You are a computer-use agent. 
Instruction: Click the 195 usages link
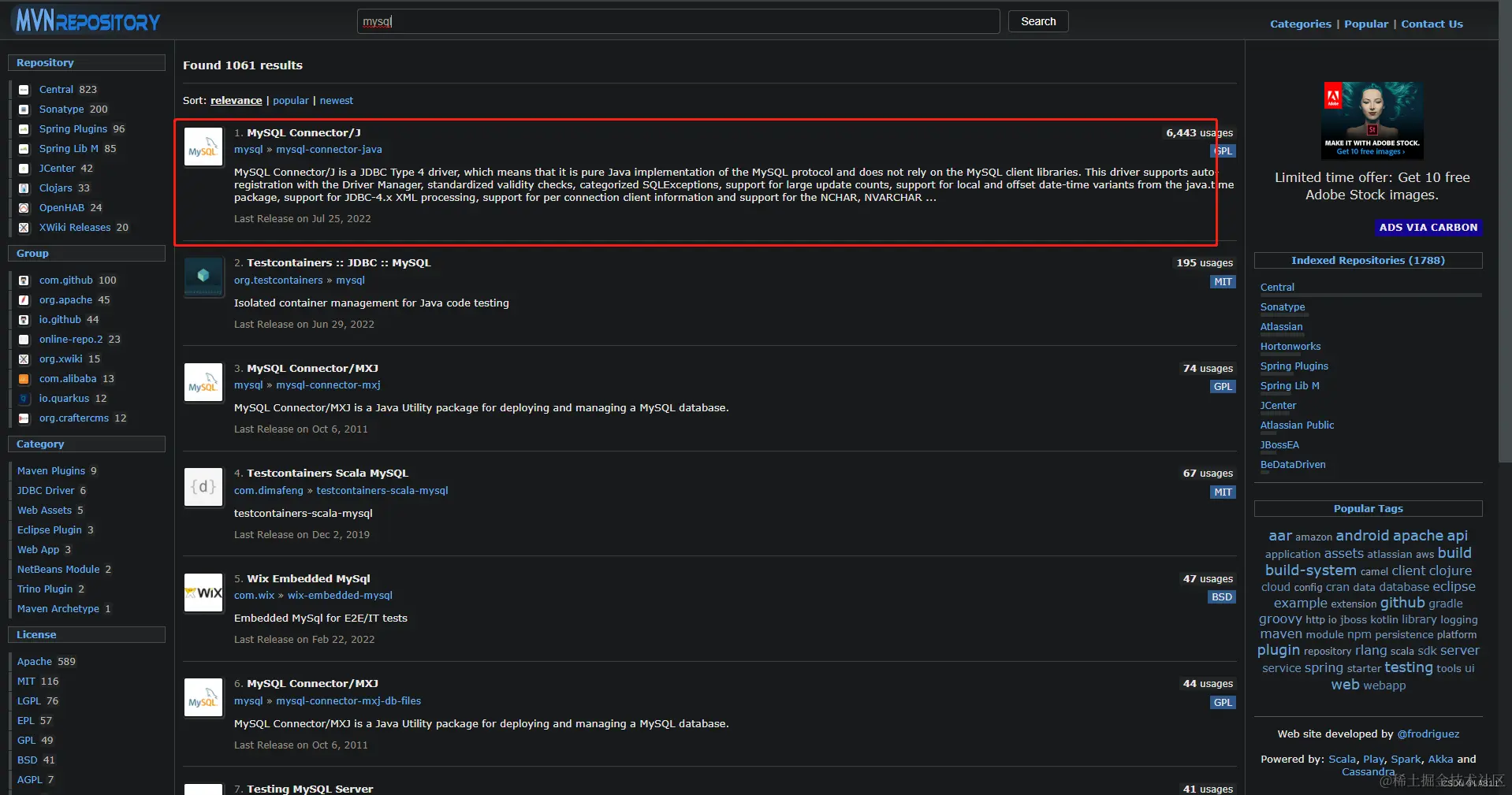1205,263
